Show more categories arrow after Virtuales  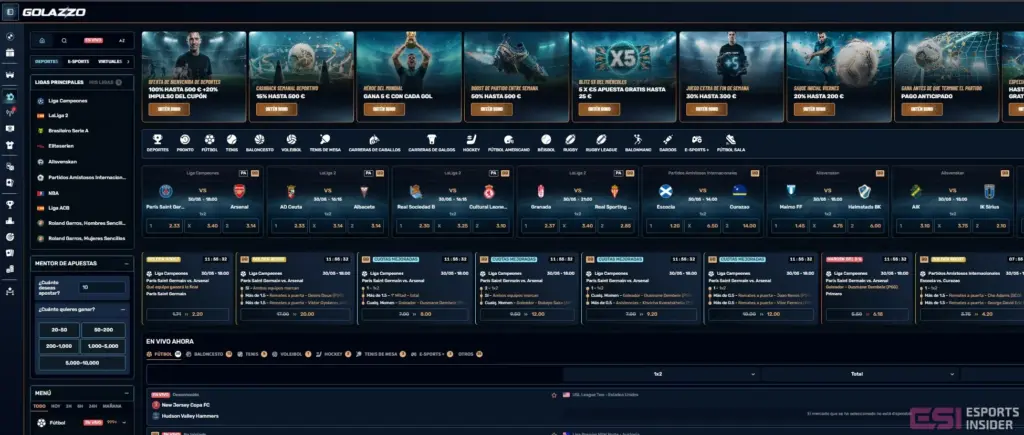tap(128, 61)
